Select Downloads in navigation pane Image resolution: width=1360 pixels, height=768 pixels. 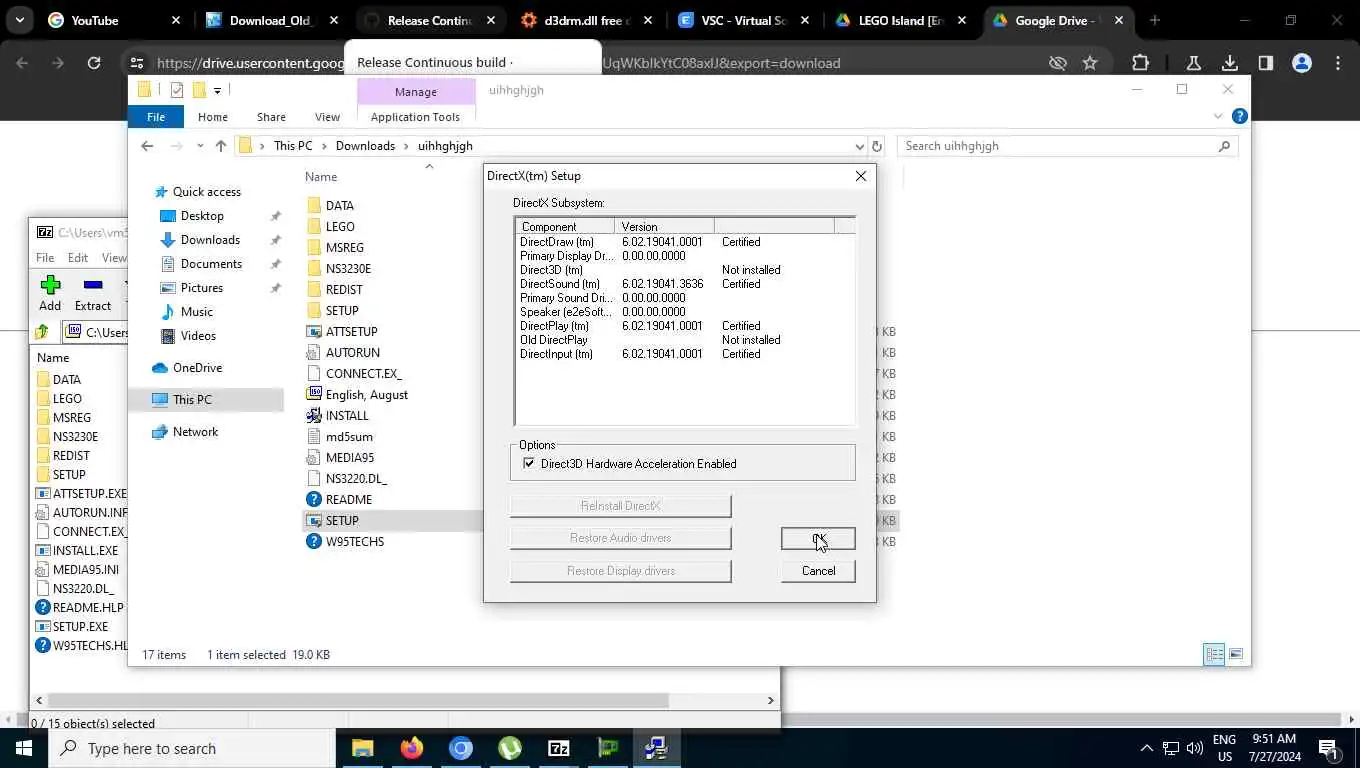point(210,240)
